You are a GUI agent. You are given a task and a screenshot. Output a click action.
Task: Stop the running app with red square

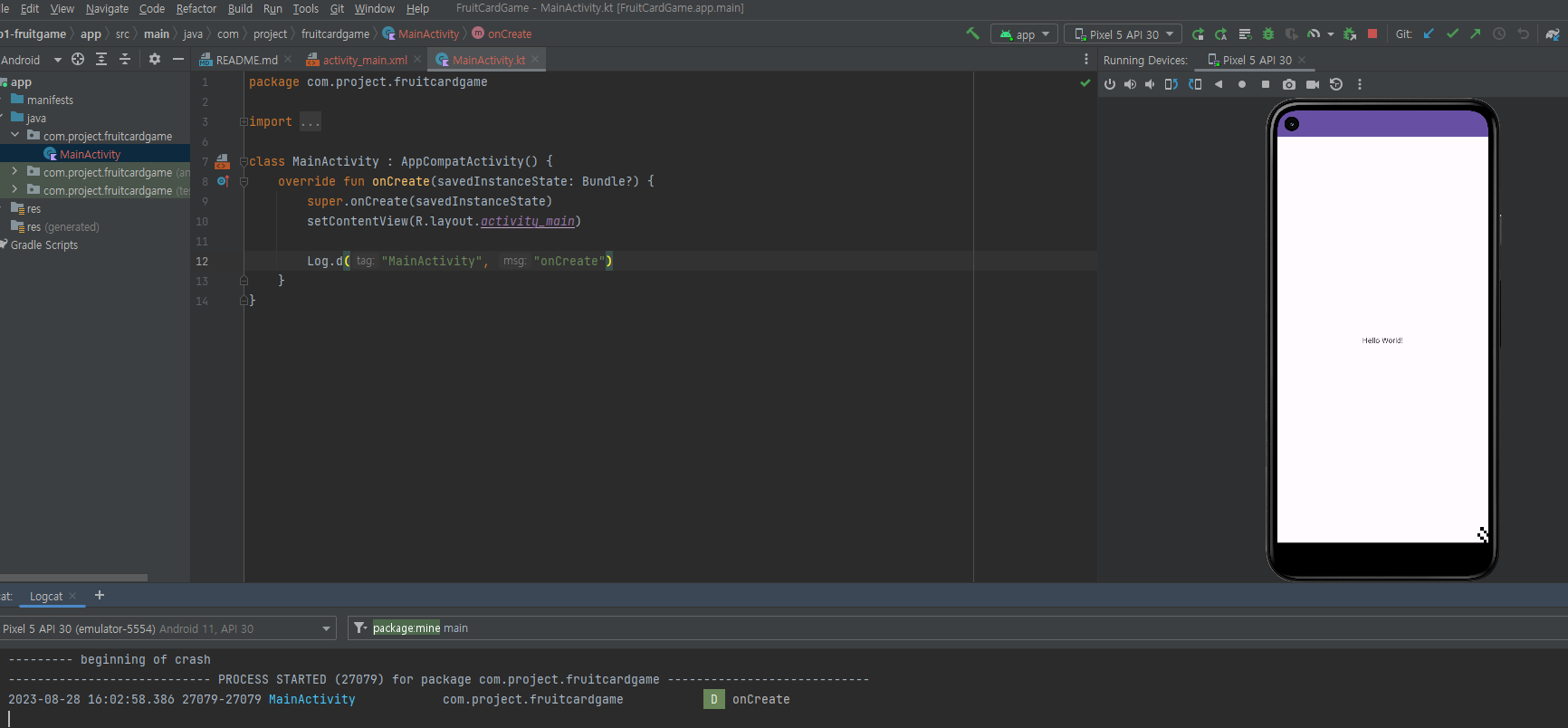tap(1372, 34)
